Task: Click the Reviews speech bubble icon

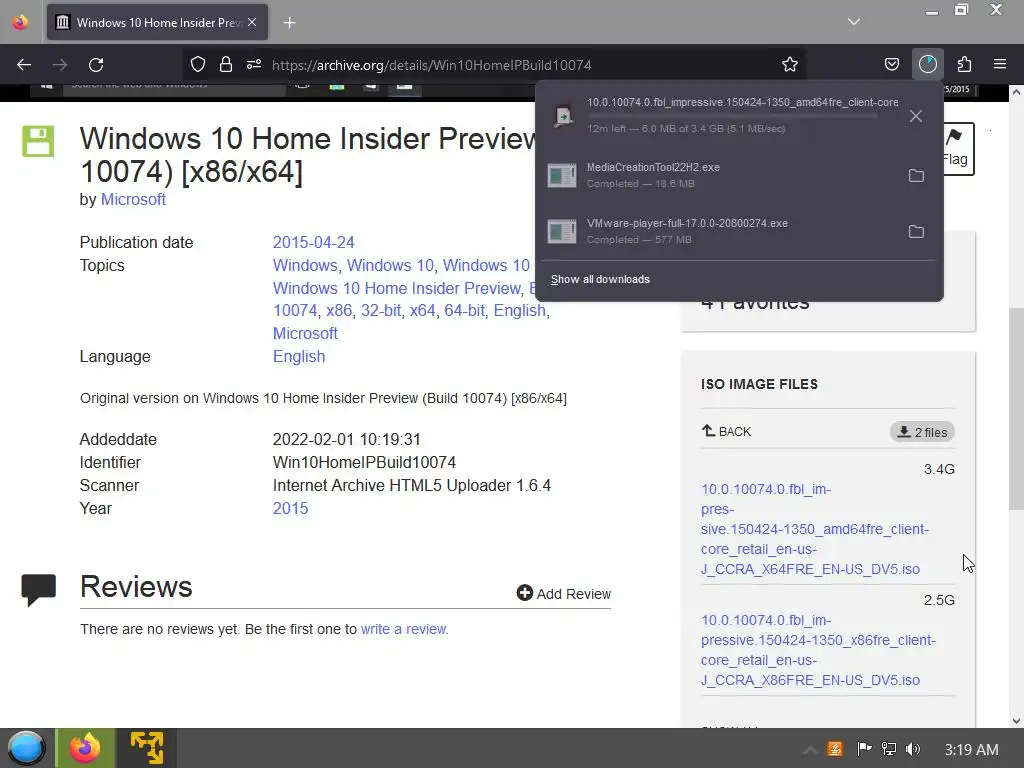Action: (x=39, y=589)
